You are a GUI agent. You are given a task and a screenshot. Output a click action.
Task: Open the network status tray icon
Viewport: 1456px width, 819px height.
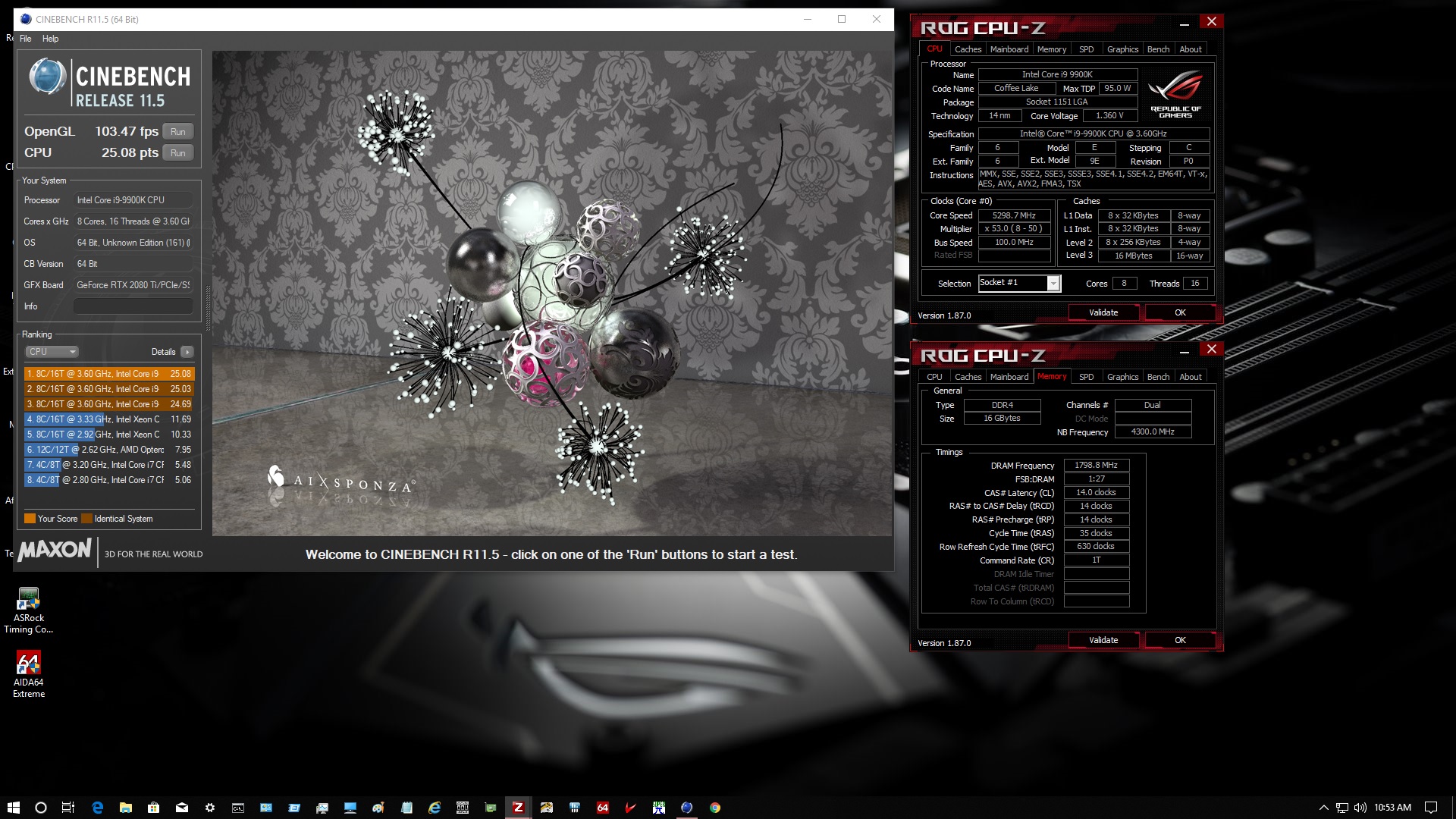click(1342, 808)
